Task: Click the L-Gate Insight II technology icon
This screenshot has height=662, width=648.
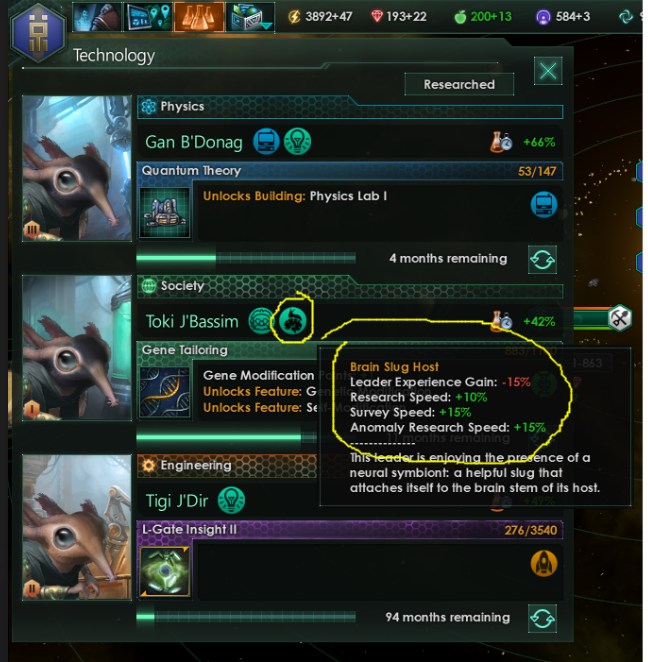Action: point(165,571)
